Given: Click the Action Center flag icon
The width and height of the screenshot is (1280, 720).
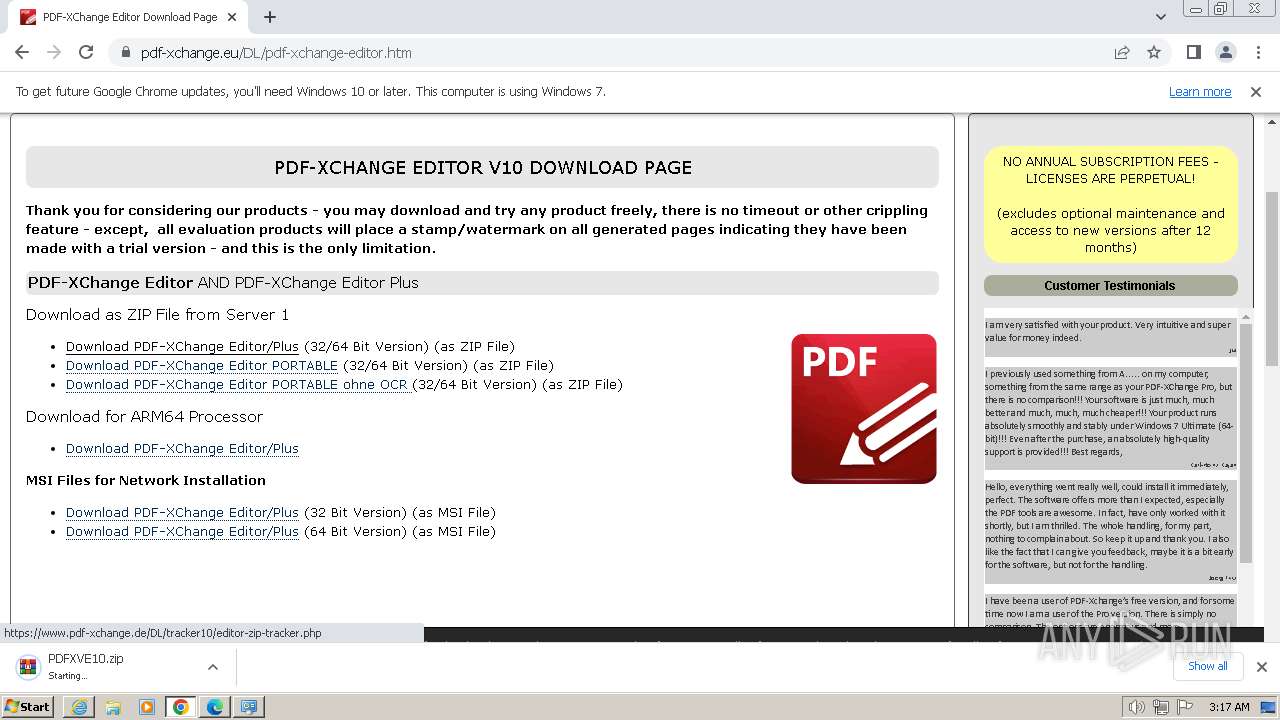Looking at the screenshot, I should click(1185, 707).
